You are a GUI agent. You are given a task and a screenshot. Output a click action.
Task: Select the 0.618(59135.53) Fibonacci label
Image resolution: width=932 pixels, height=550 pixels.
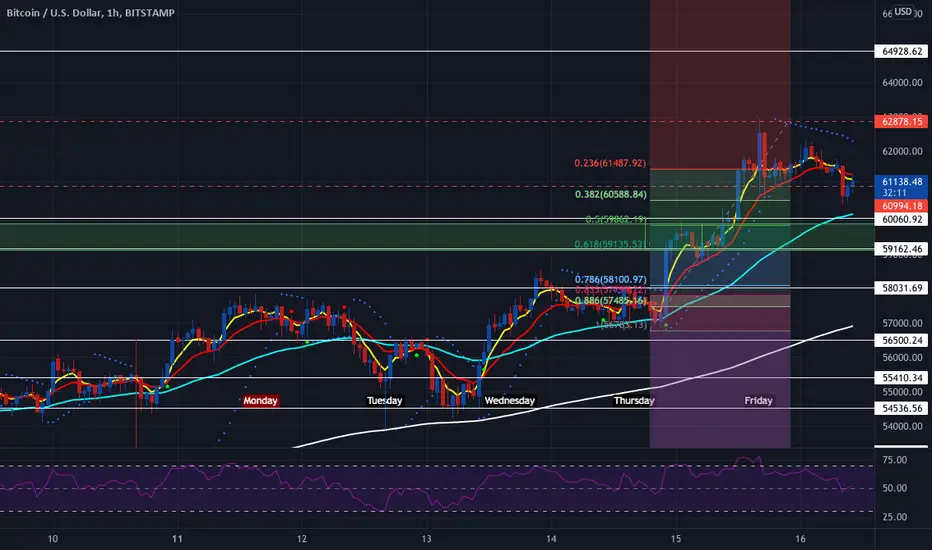610,244
